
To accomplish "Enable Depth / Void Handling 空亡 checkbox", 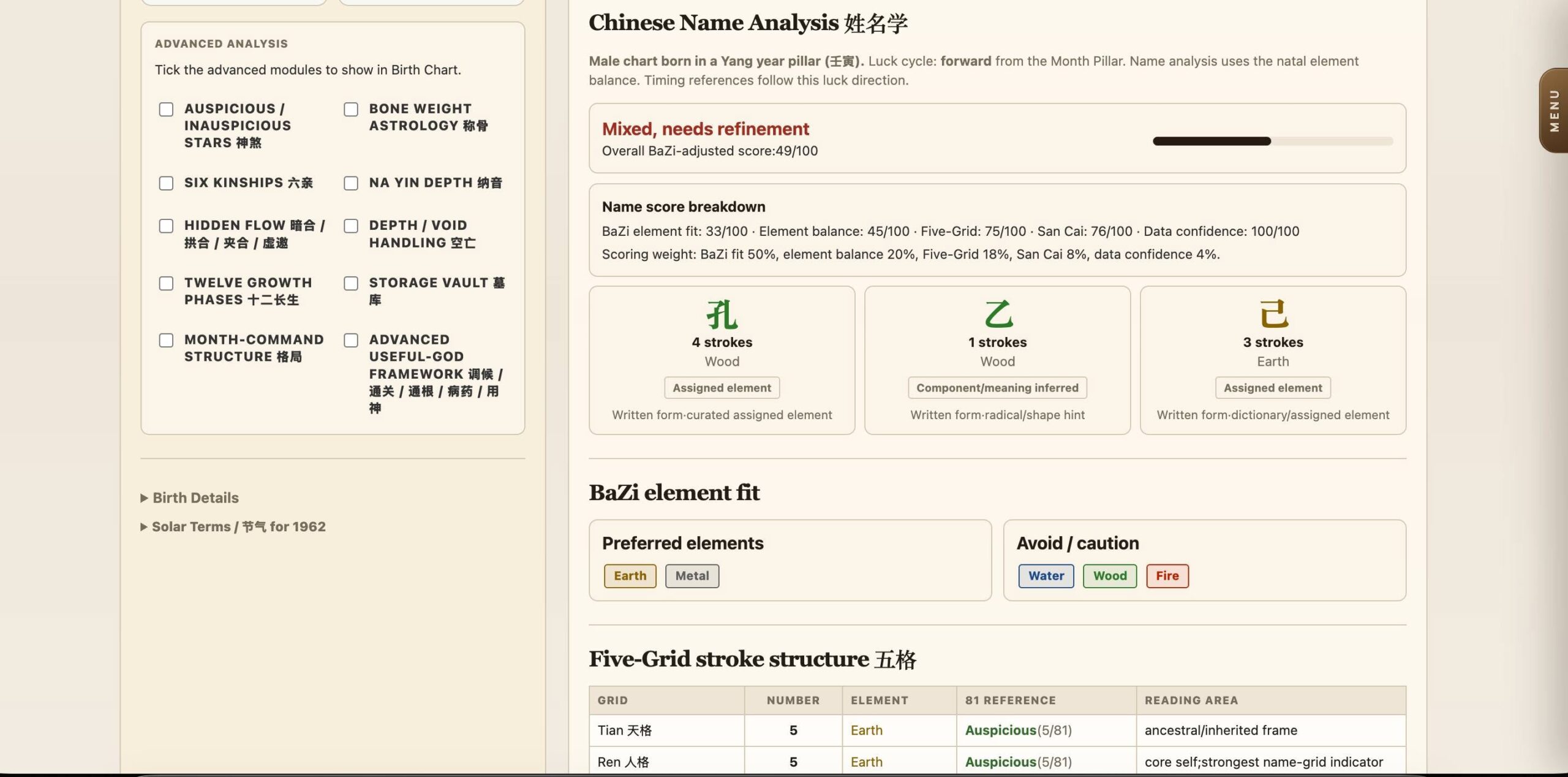I will pos(351,226).
